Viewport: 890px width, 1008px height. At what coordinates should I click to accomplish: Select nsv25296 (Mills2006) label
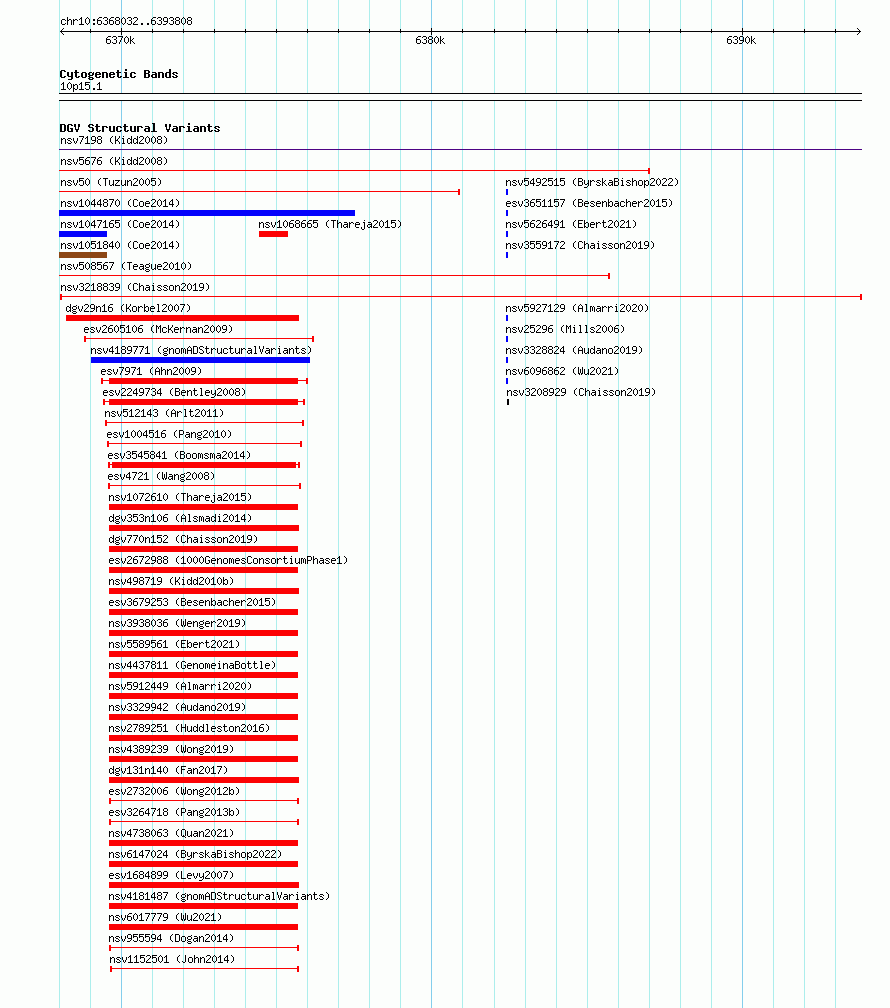tap(565, 329)
